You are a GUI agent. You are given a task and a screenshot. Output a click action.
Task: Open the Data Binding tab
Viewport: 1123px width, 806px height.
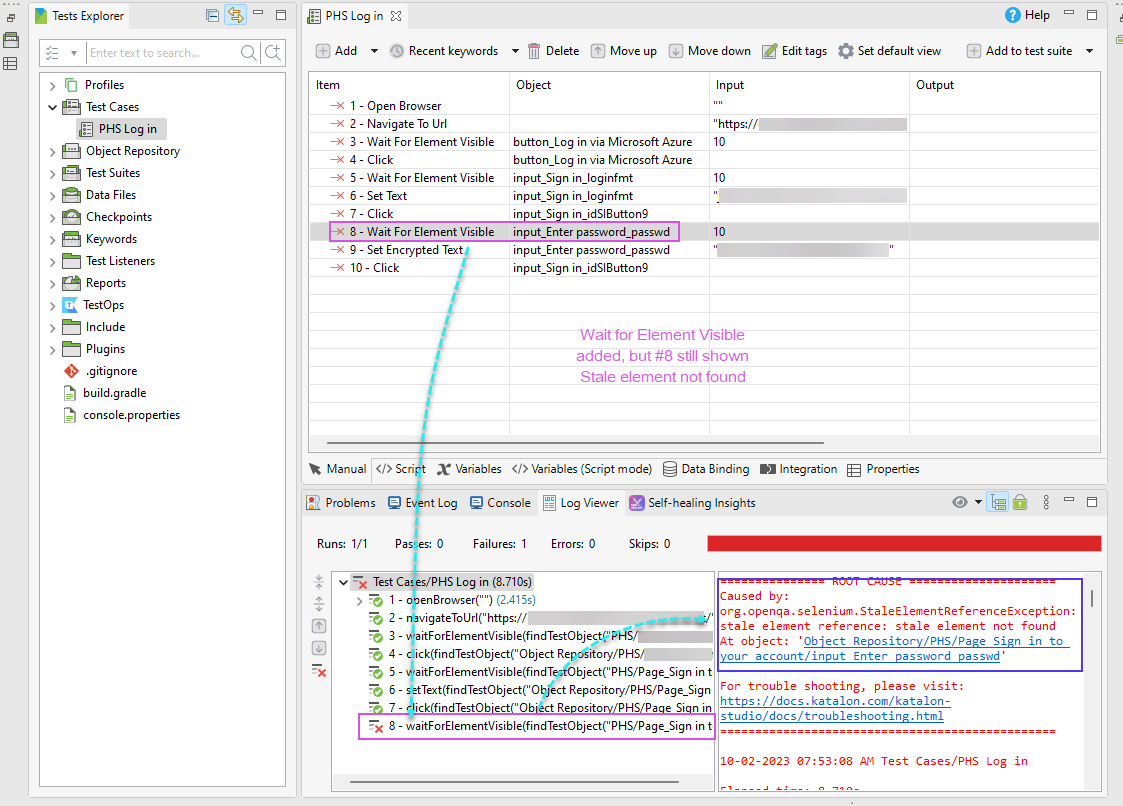[705, 469]
